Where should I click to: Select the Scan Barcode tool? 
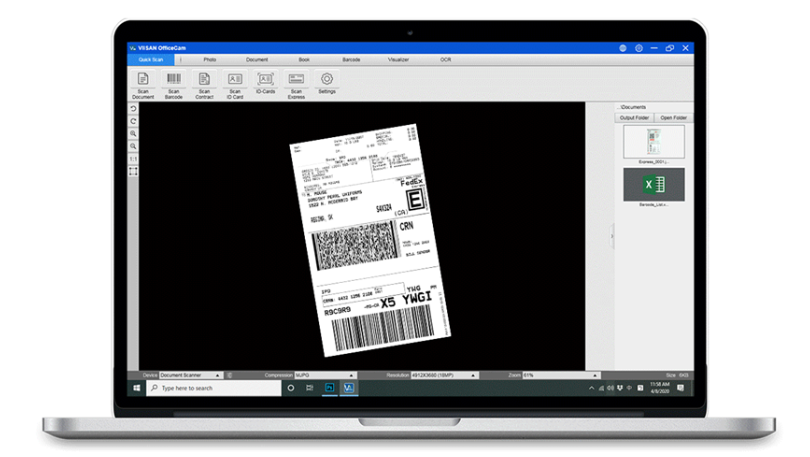click(174, 85)
